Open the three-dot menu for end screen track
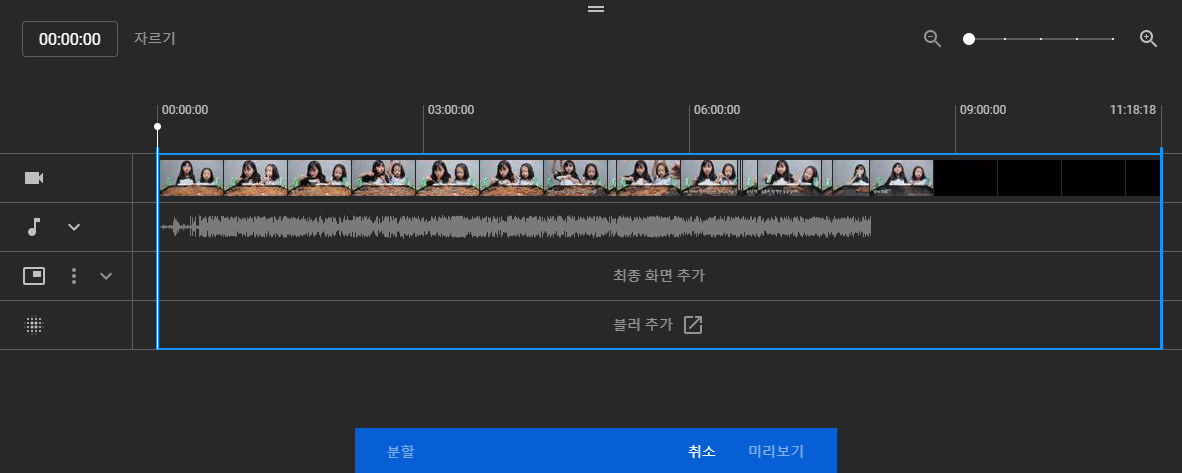 [x=74, y=276]
